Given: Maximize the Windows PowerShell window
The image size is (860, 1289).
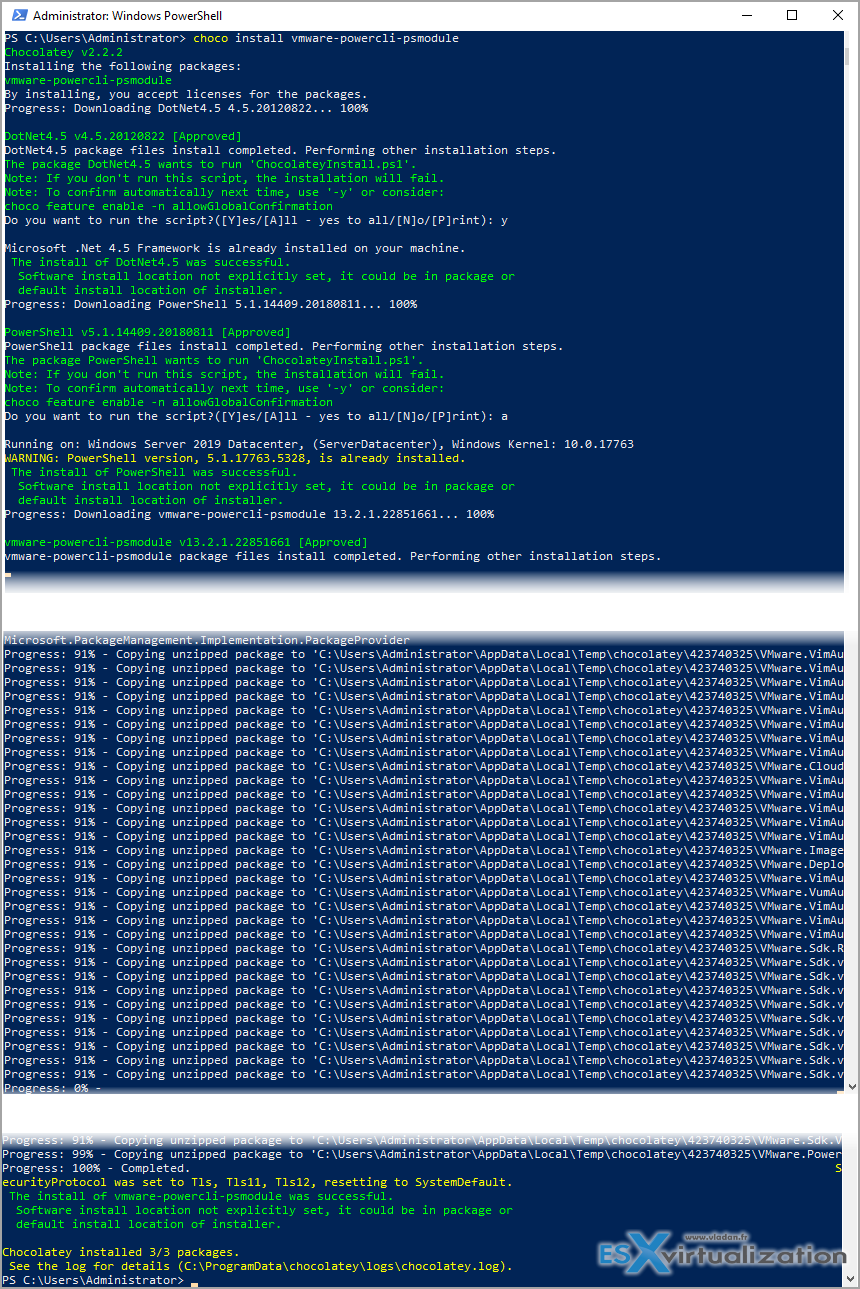Looking at the screenshot, I should pyautogui.click(x=791, y=16).
